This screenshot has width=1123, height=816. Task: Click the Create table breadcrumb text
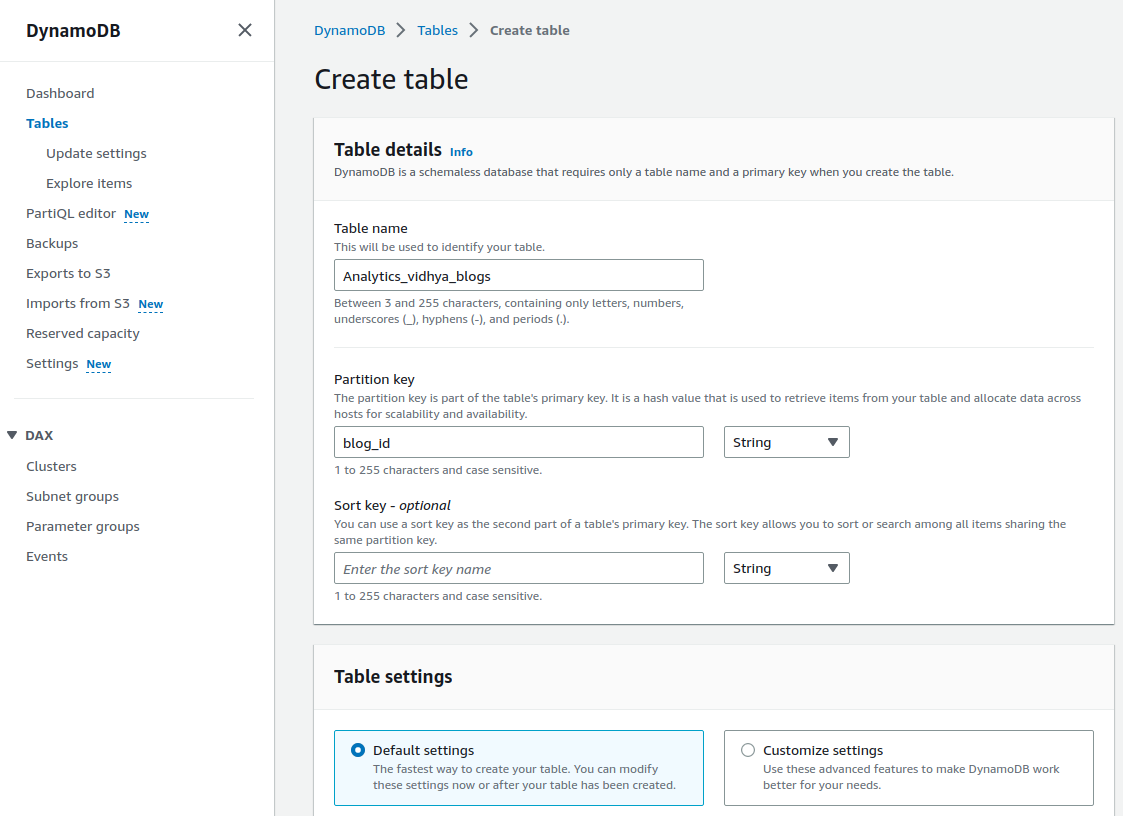pos(530,30)
